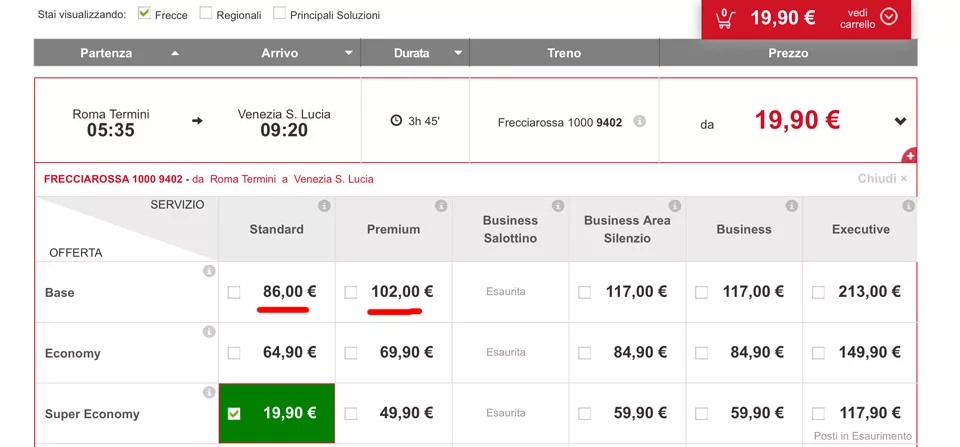The image size is (960, 447).
Task: Select Base Standard 86,00 € checkbox
Action: [x=234, y=293]
